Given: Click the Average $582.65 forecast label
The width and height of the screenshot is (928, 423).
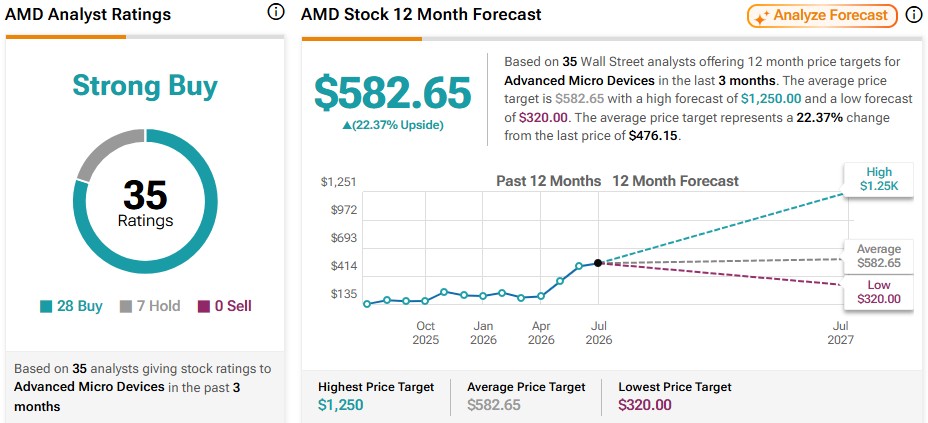Looking at the screenshot, I should (x=878, y=256).
